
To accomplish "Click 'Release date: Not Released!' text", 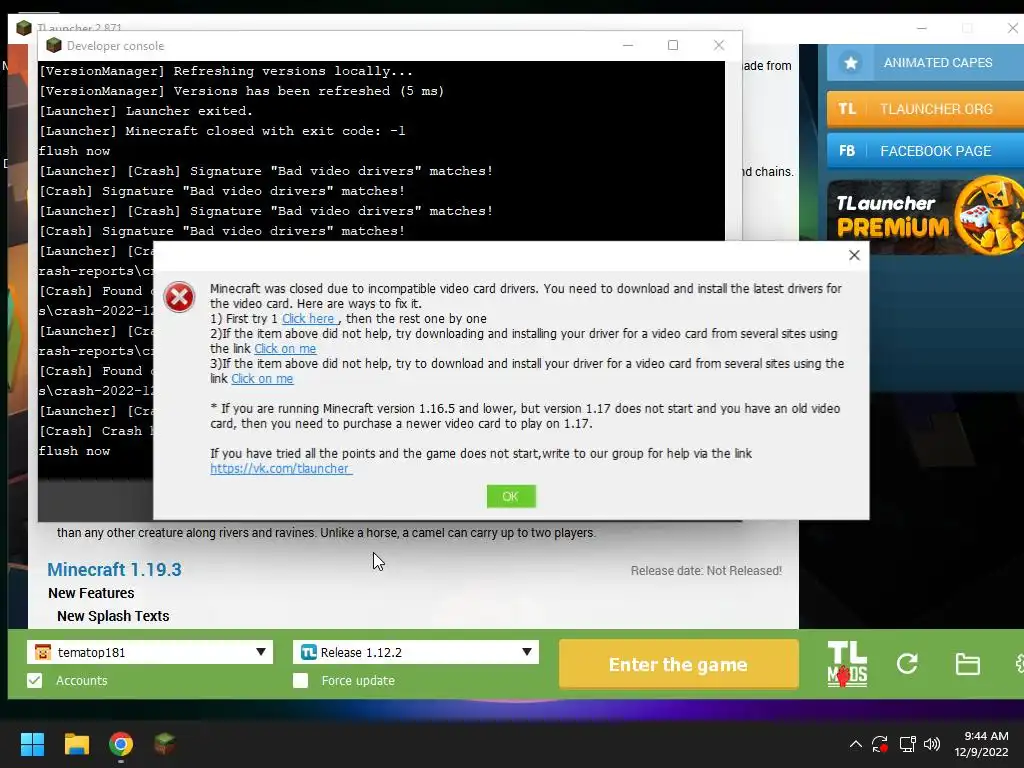I will [x=706, y=571].
